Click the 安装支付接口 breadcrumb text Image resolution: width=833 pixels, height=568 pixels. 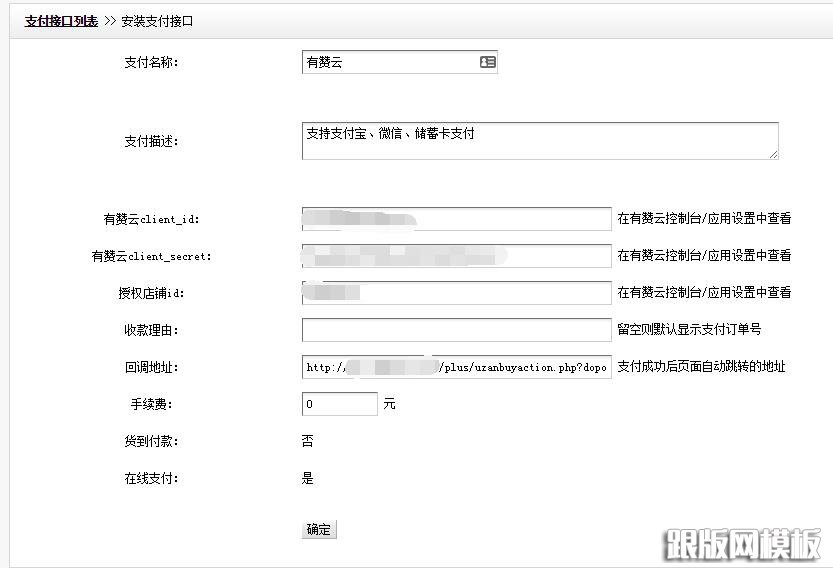[x=157, y=20]
